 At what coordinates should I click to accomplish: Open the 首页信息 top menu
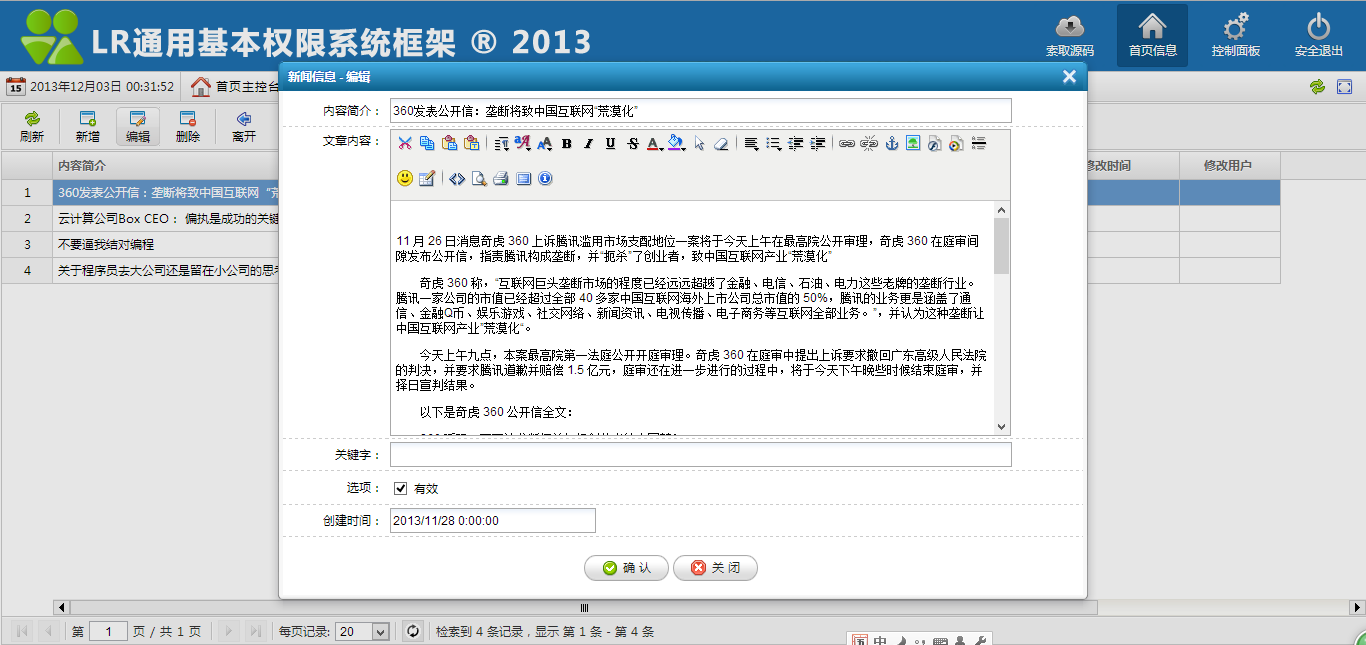pos(1152,35)
